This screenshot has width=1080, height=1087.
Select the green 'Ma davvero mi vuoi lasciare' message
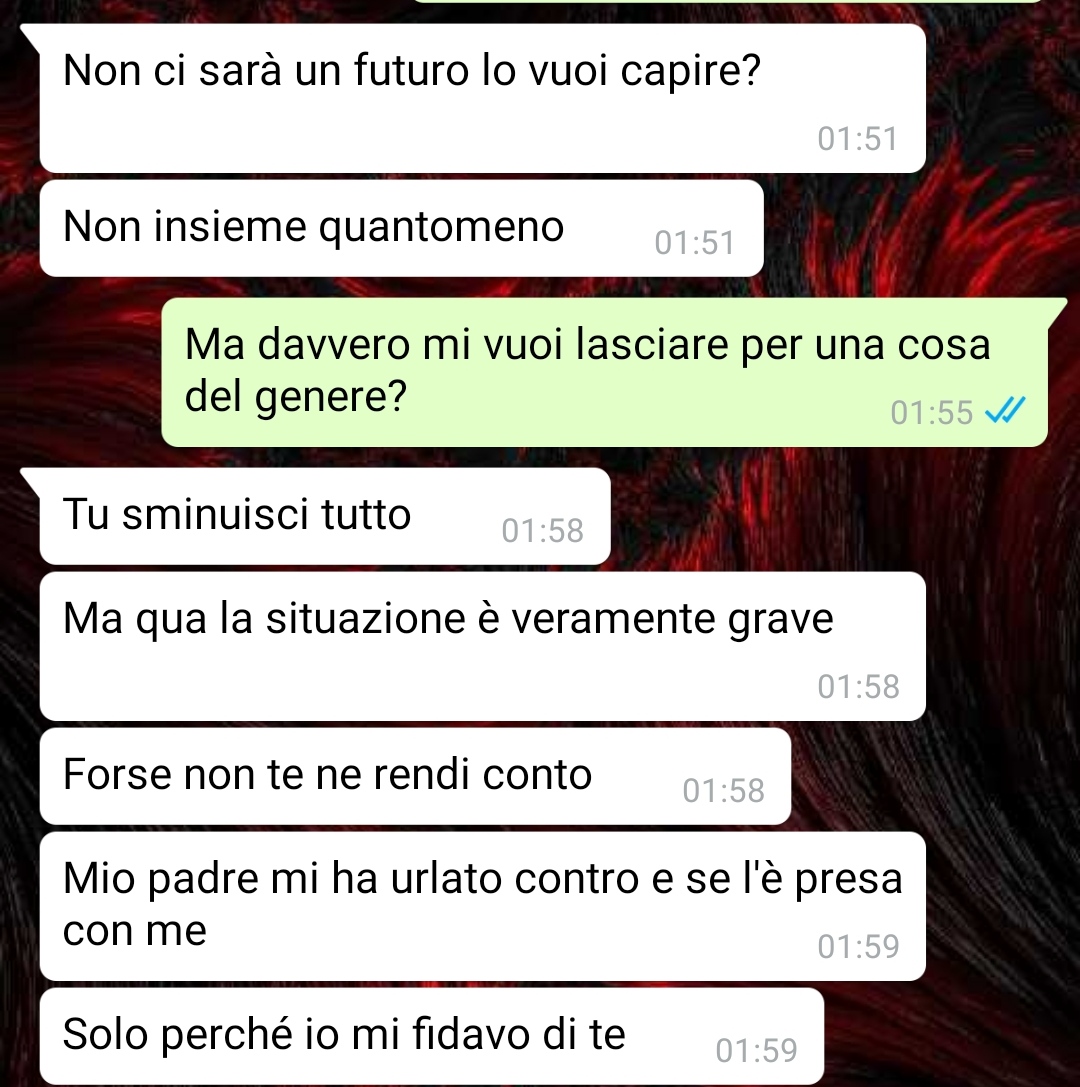tap(604, 372)
